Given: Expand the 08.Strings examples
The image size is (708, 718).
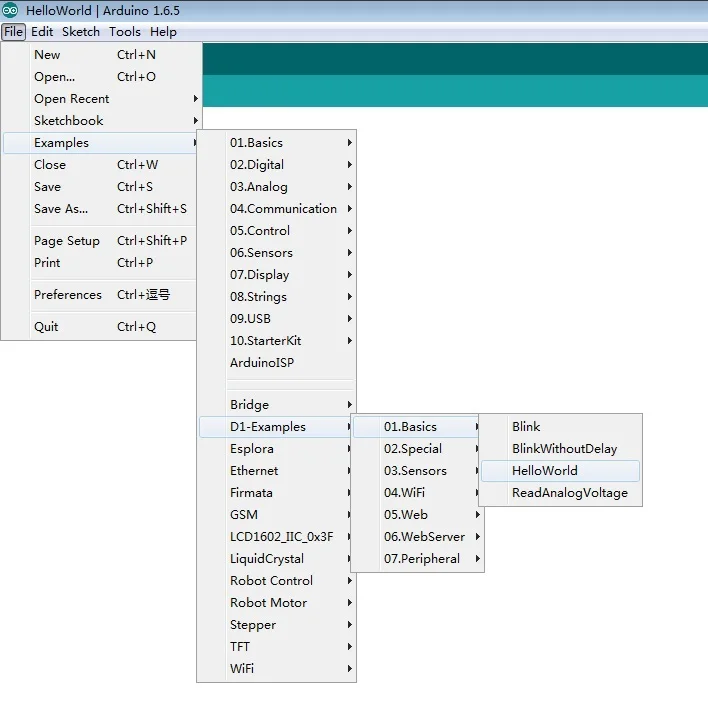Looking at the screenshot, I should pos(277,296).
